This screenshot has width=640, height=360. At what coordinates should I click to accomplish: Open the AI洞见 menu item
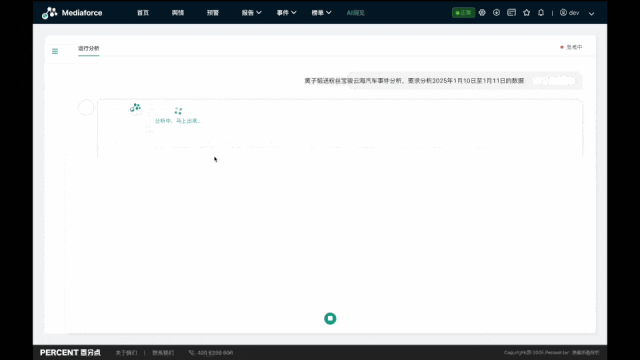pos(356,13)
